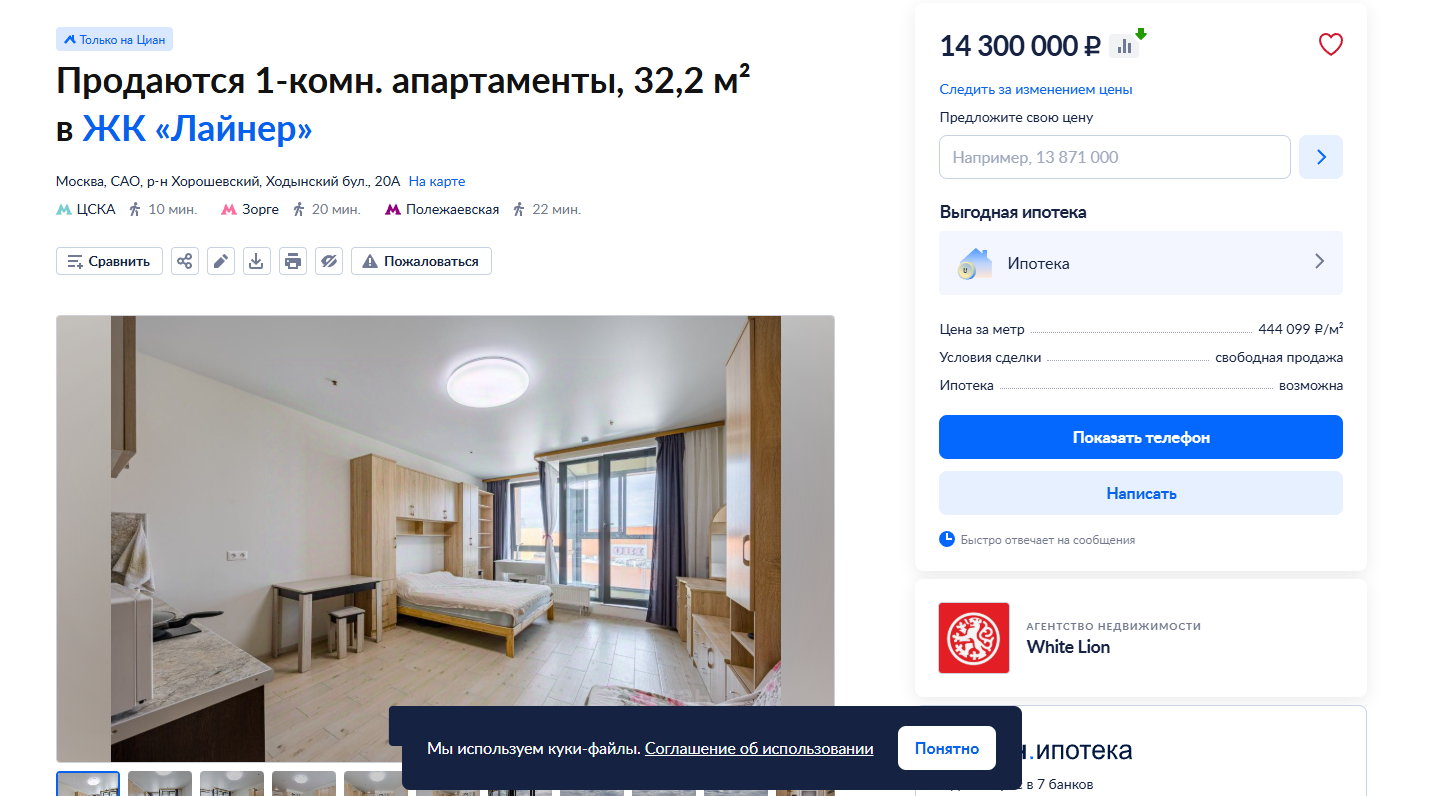The width and height of the screenshot is (1439, 796).
Task: Open the ЖК «Лайнер» link
Action: [197, 129]
